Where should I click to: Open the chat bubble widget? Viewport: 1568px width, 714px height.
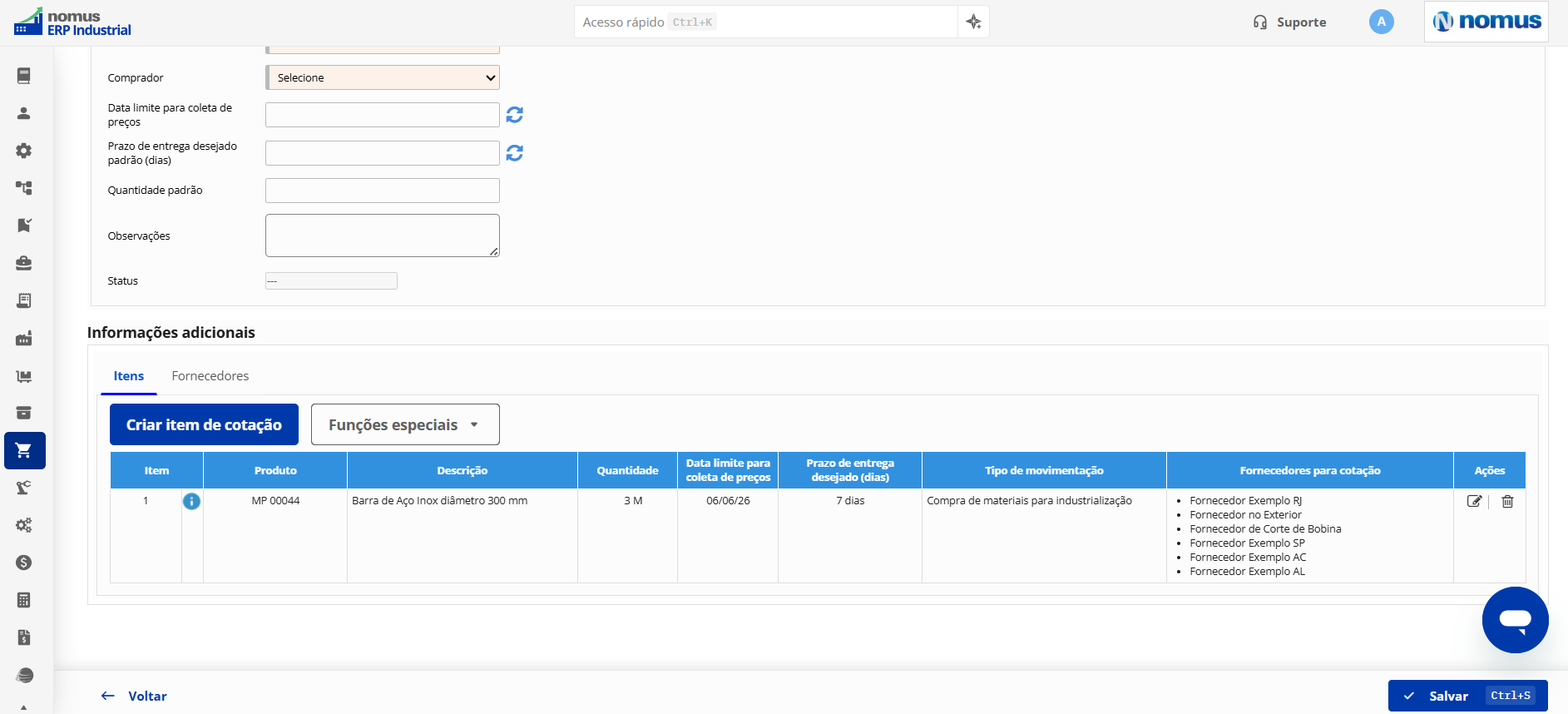1515,620
